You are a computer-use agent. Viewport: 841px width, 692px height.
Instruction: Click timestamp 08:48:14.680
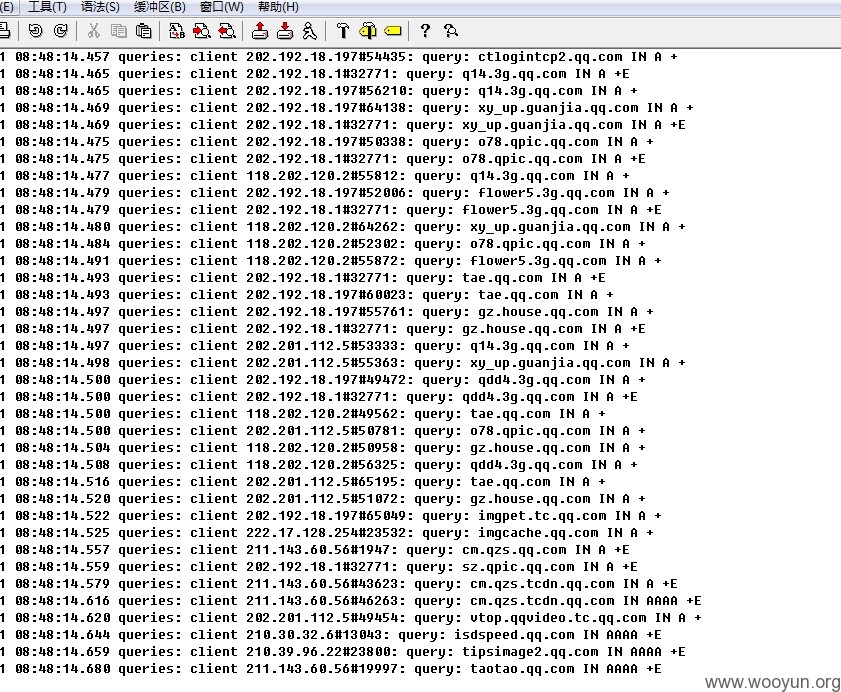click(x=62, y=669)
